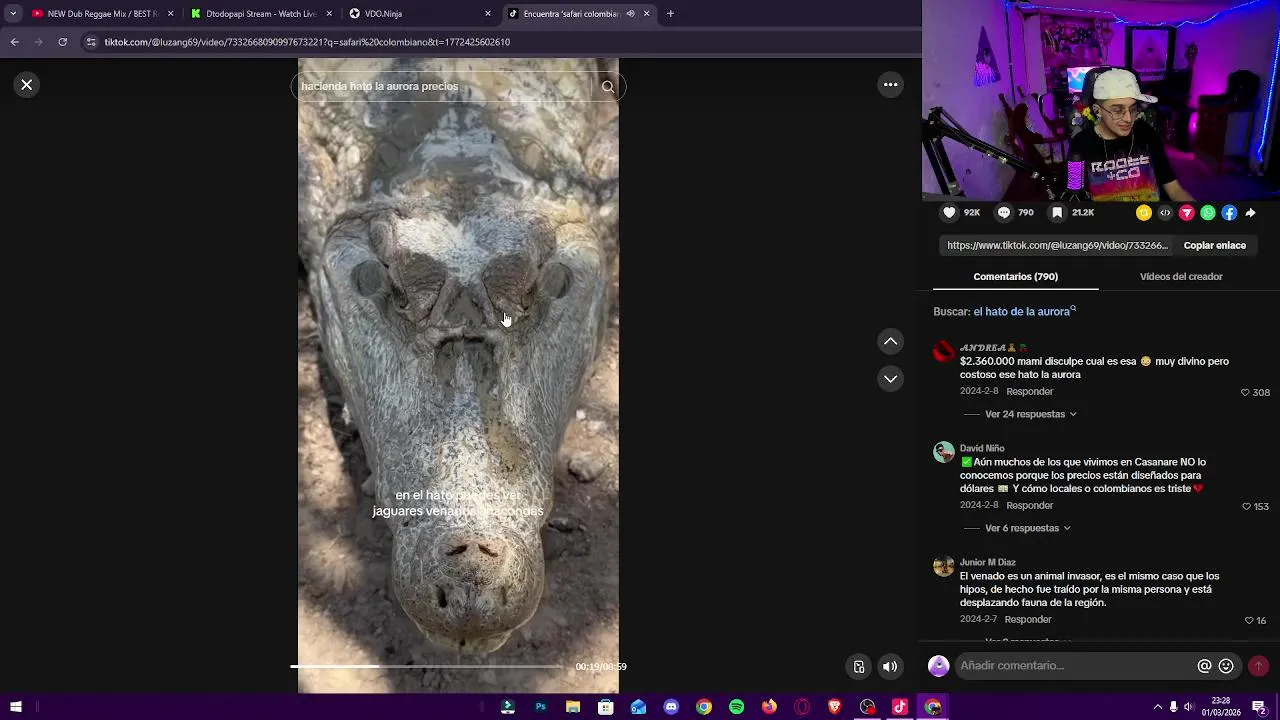The image size is (1280, 720).
Task: Click the search magnifier in video search bar
Action: pyautogui.click(x=608, y=87)
